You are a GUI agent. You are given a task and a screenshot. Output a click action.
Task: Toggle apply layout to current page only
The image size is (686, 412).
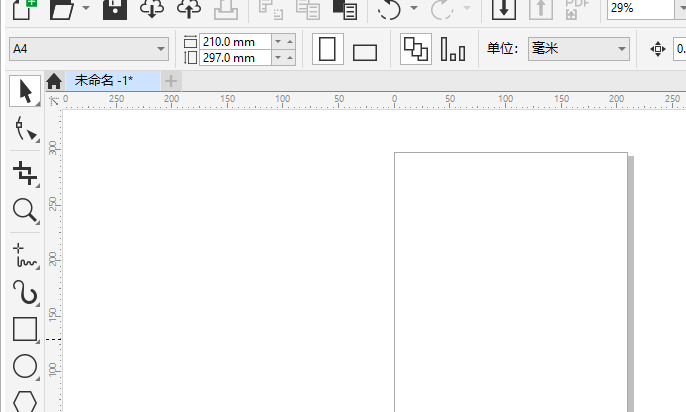click(453, 49)
